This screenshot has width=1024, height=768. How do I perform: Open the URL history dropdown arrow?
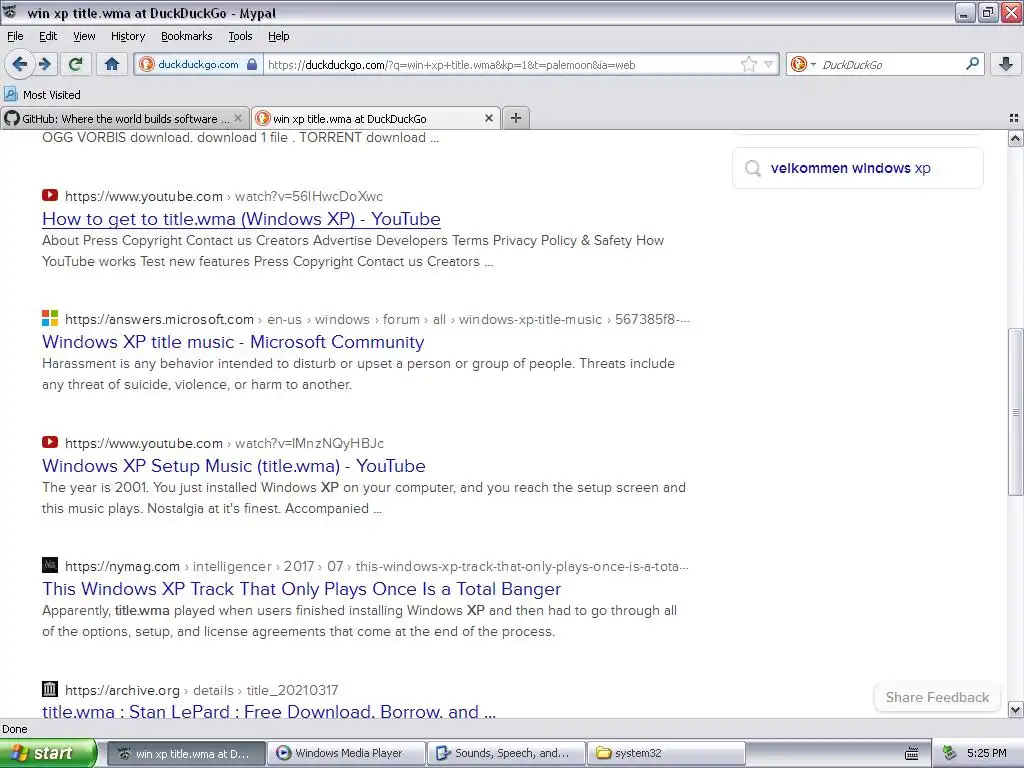(x=769, y=64)
